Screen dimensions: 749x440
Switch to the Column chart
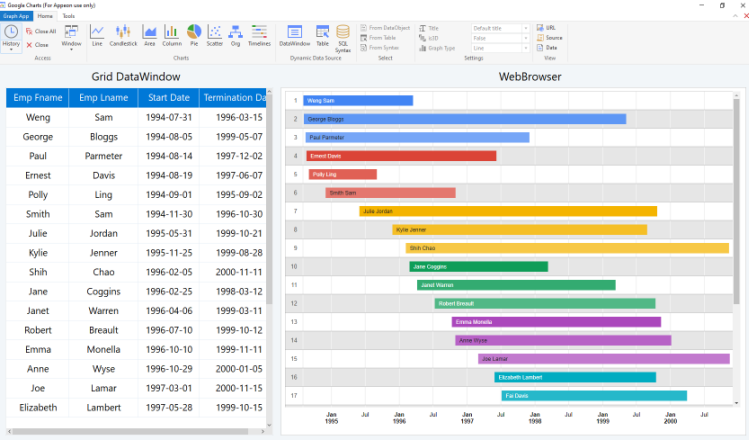(x=172, y=36)
